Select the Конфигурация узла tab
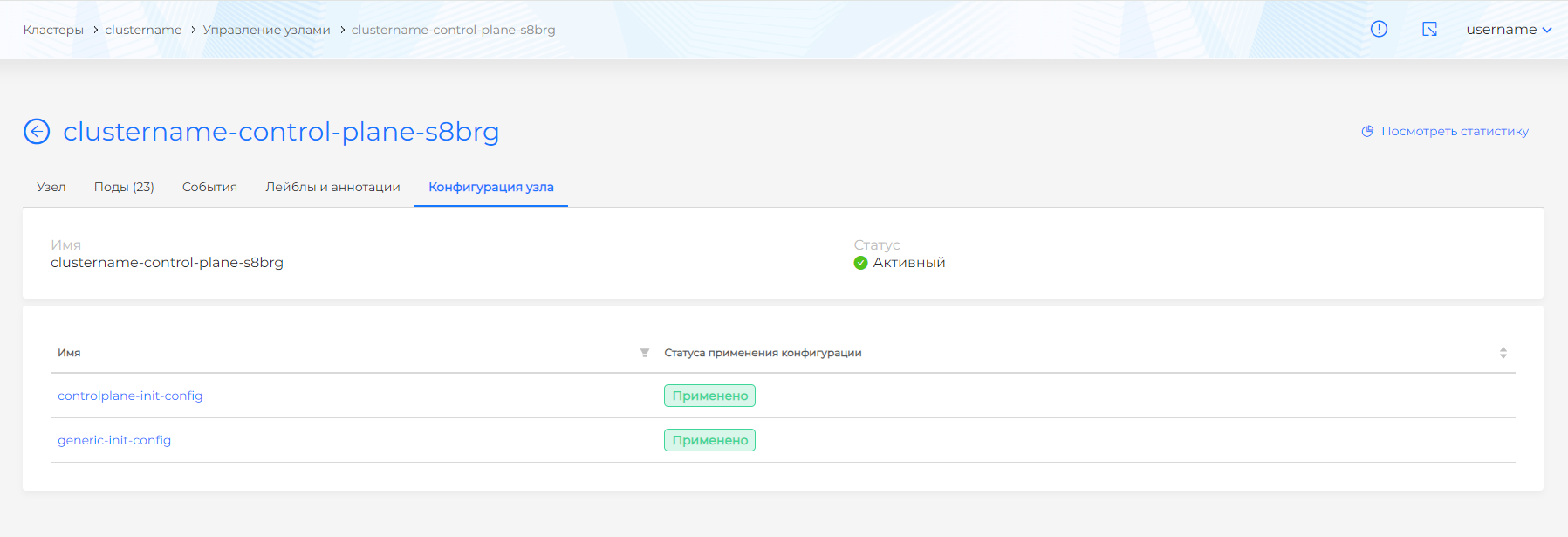The height and width of the screenshot is (537, 1568). pyautogui.click(x=490, y=187)
